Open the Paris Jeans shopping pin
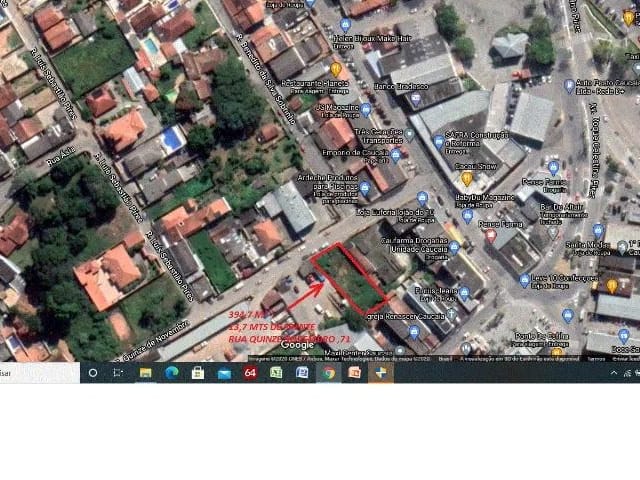640x480 pixels. pos(464,293)
